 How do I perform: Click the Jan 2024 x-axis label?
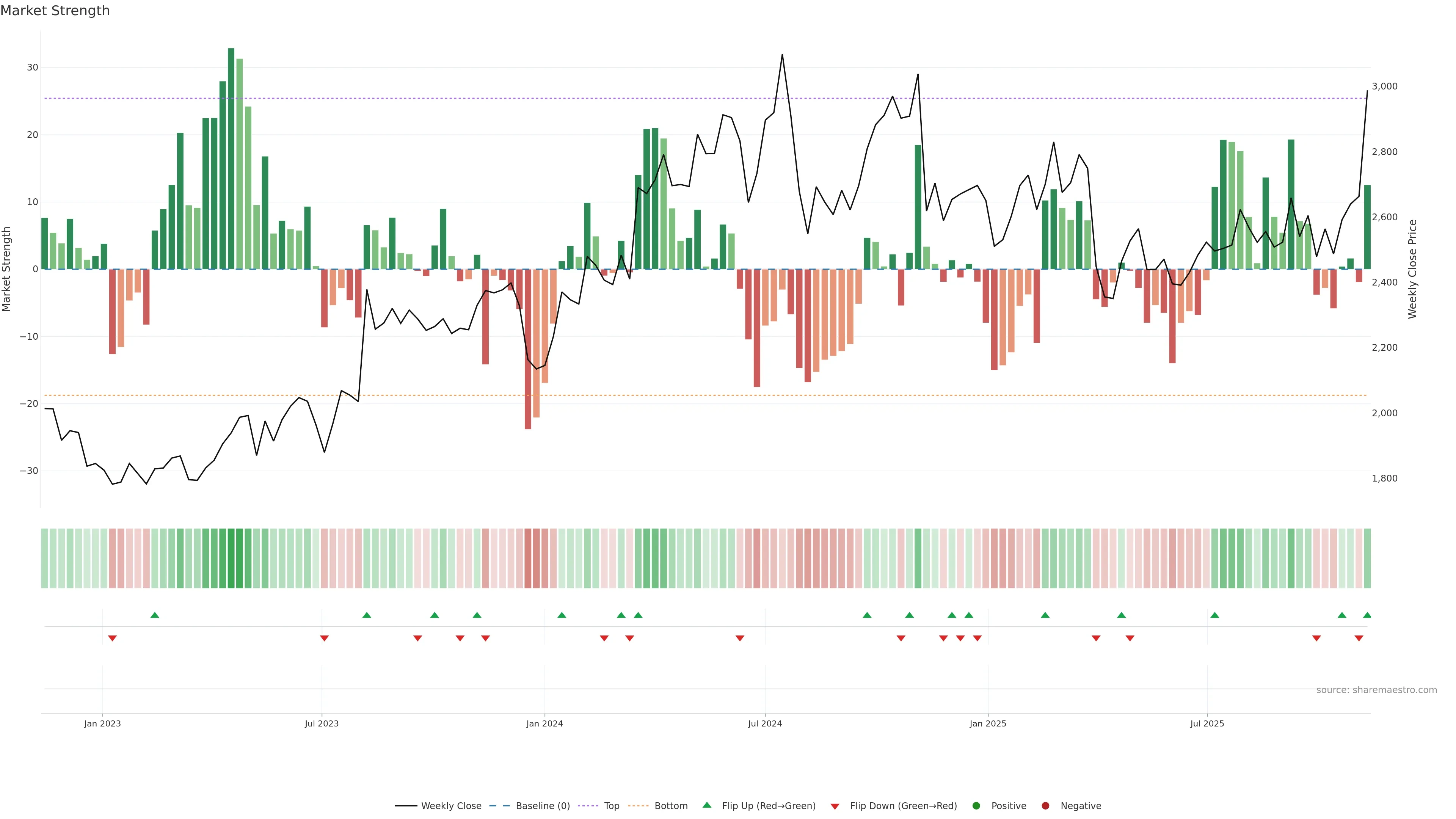[x=544, y=723]
